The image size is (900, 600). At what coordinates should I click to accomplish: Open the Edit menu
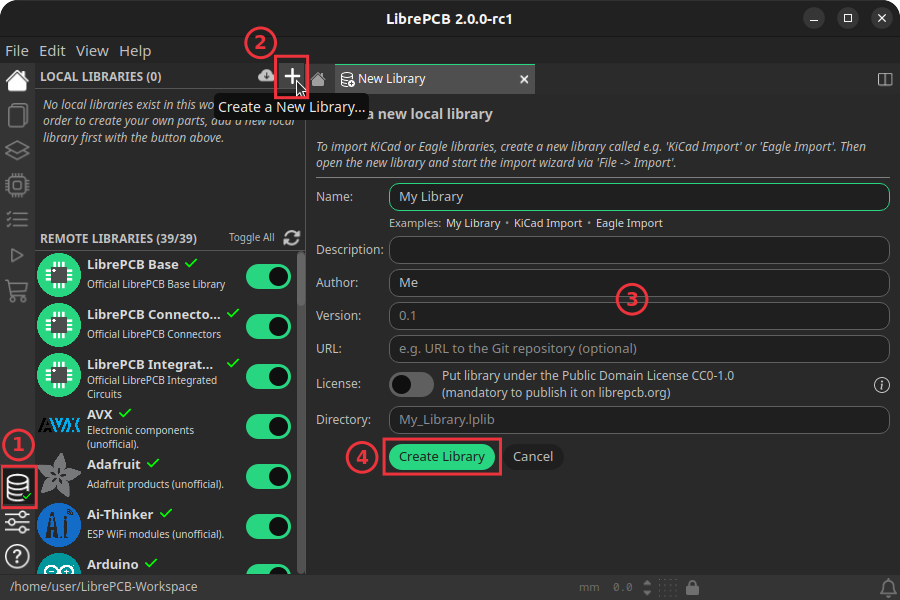[x=51, y=51]
